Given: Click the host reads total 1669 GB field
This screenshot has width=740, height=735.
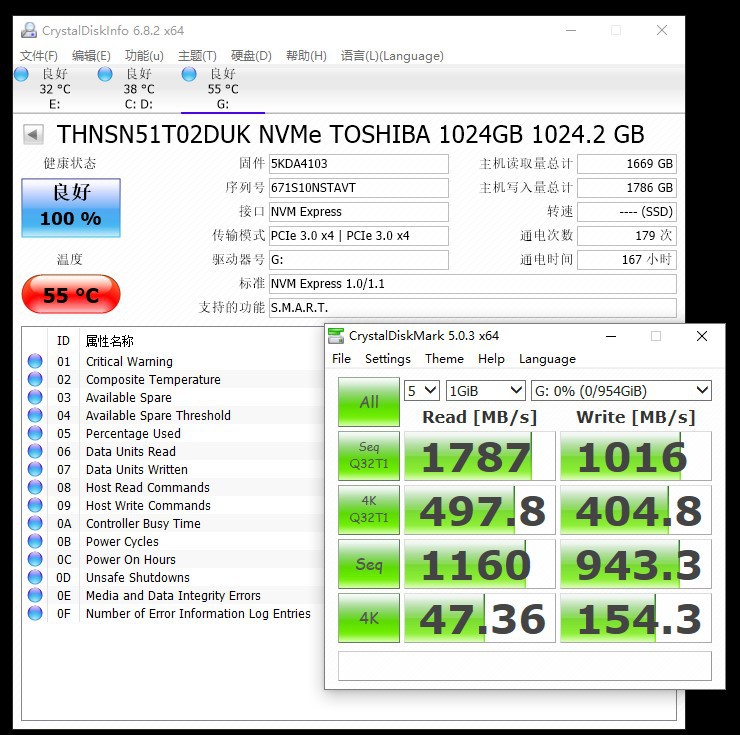Looking at the screenshot, I should tap(627, 164).
